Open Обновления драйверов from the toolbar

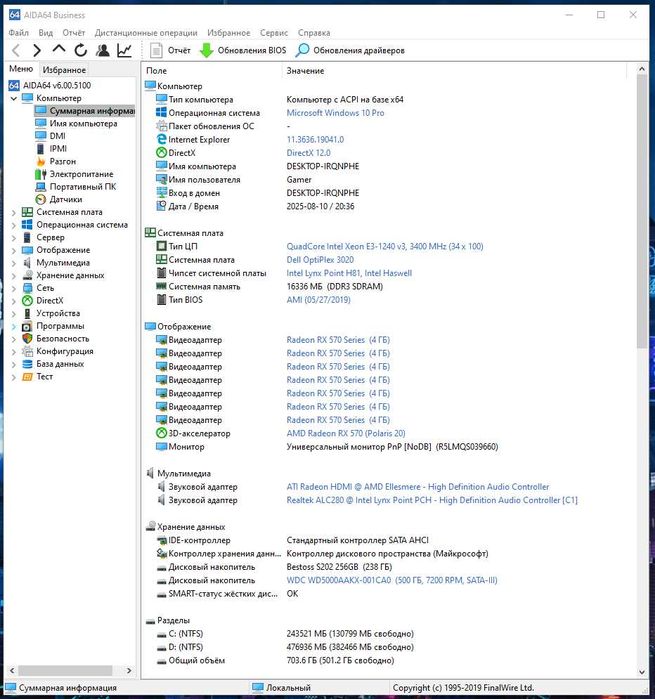coord(350,50)
